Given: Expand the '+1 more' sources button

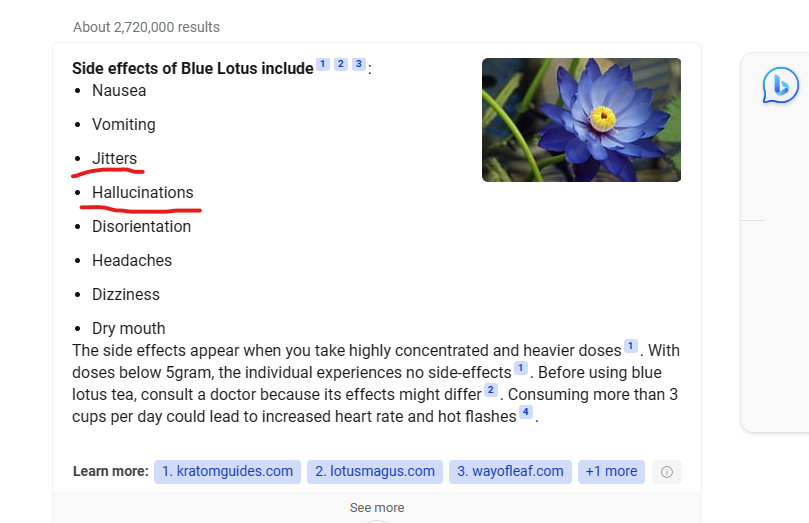Looking at the screenshot, I should (611, 471).
